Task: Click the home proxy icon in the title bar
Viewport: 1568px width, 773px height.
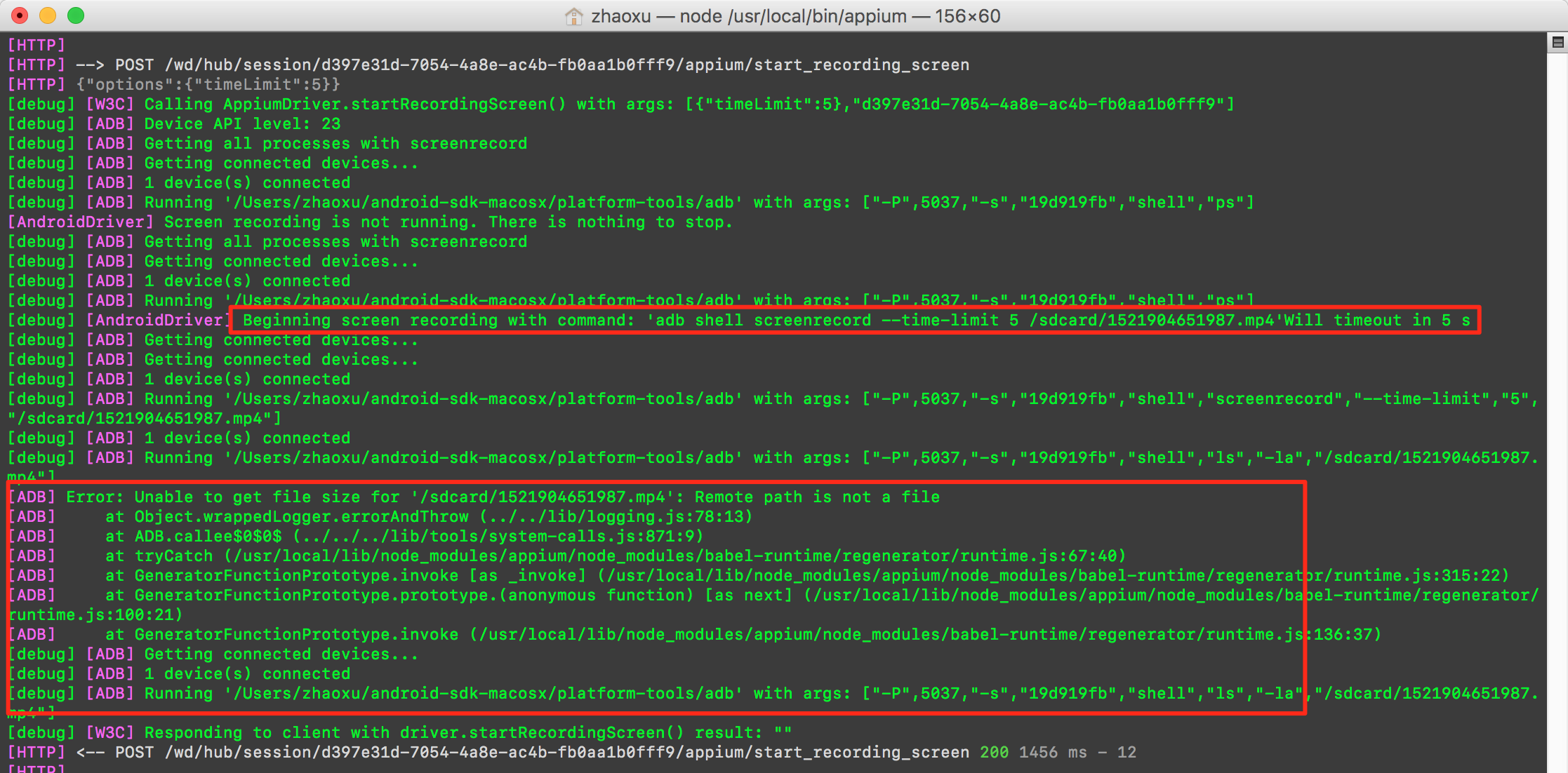Action: click(574, 15)
